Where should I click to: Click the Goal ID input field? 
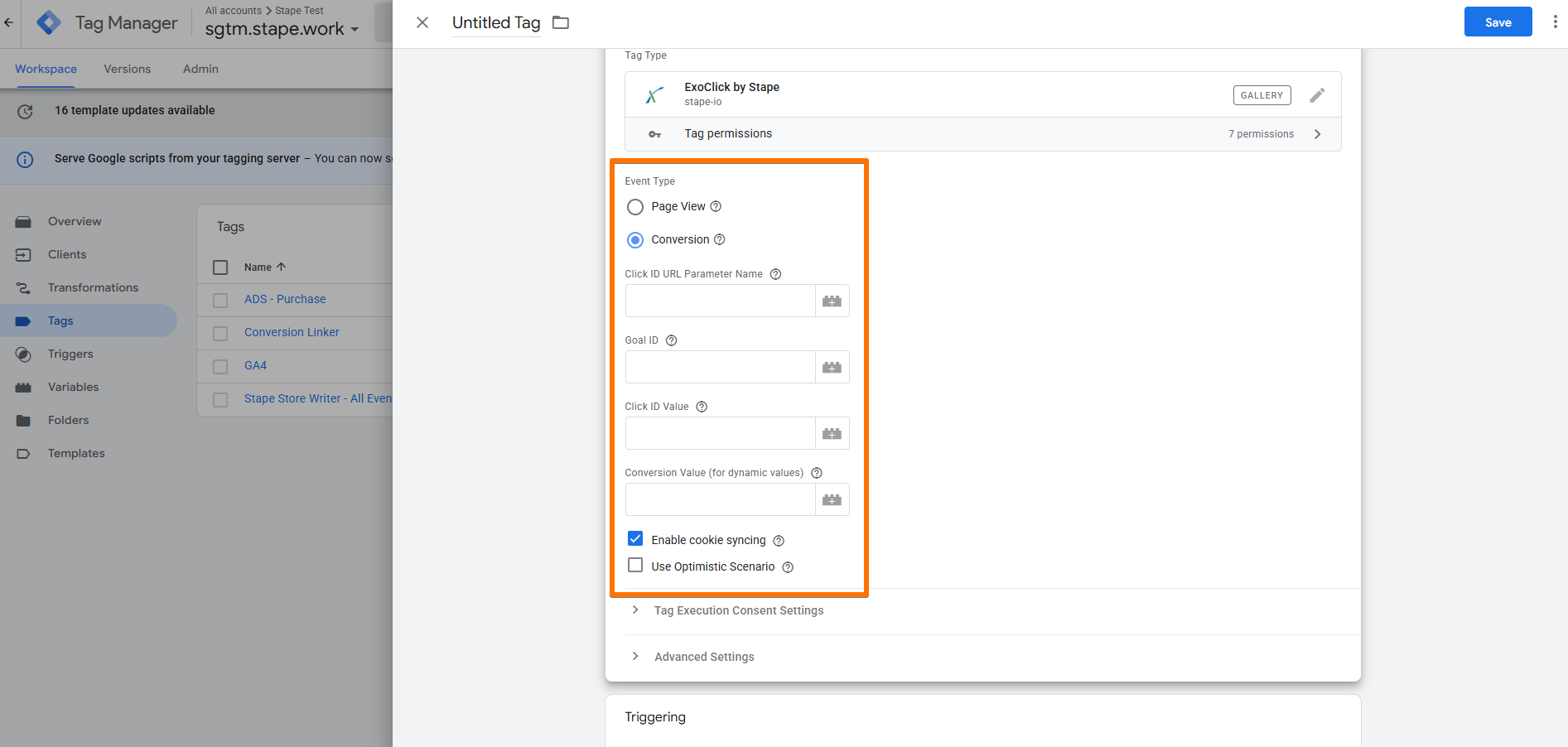pos(720,367)
